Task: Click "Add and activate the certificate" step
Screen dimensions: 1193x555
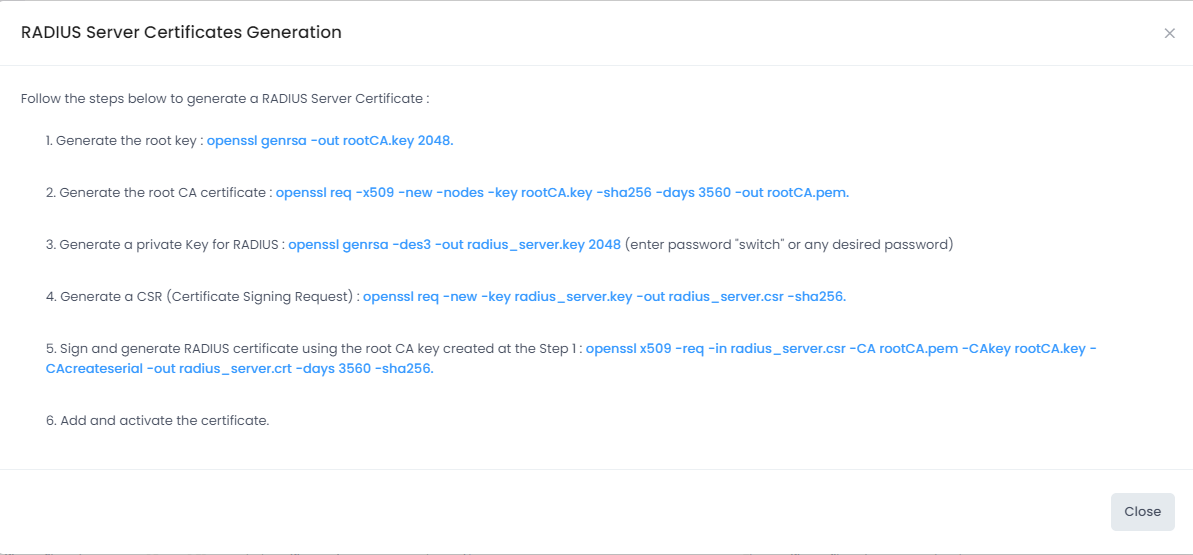Action: [x=157, y=421]
